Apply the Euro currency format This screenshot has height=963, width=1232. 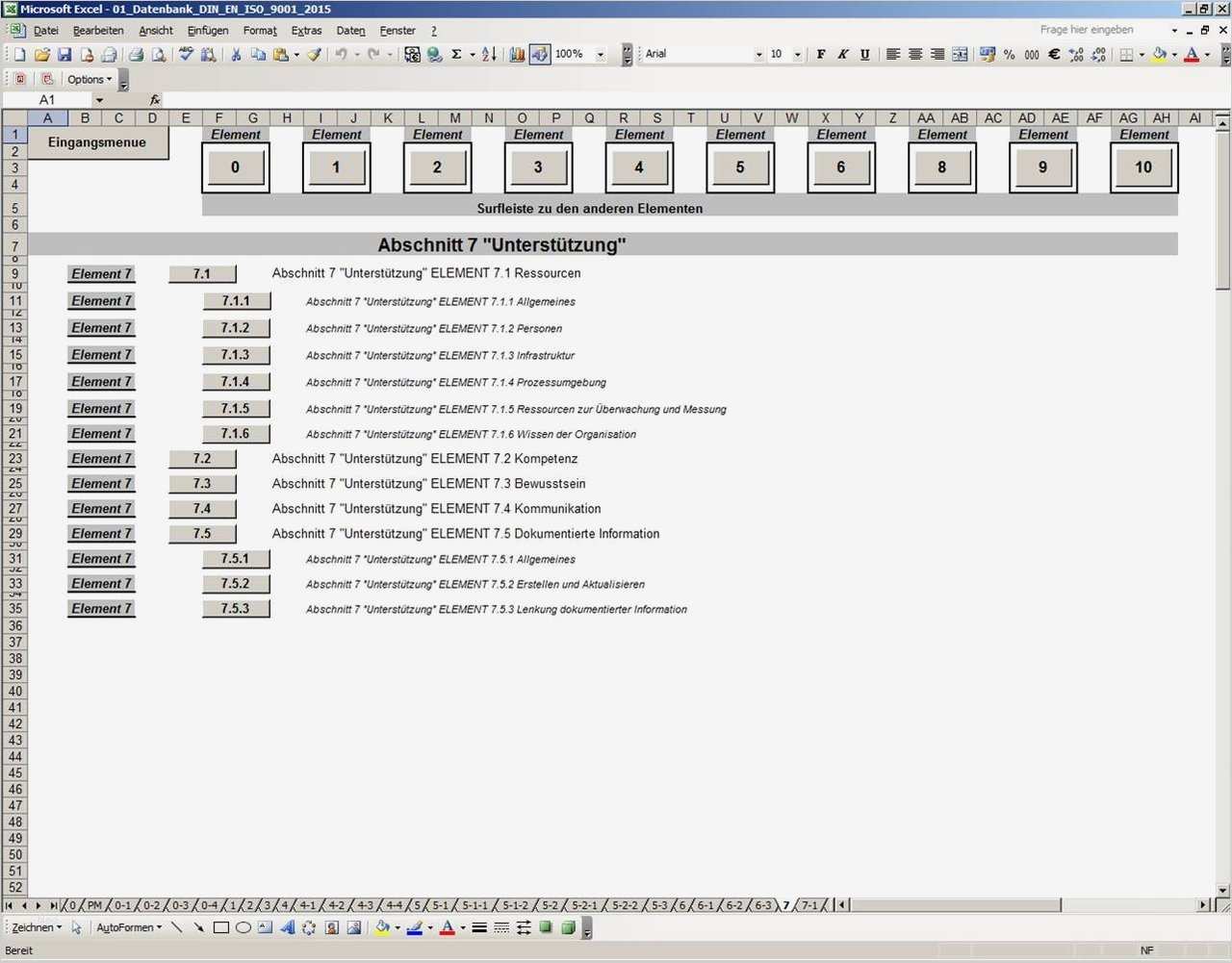tap(1053, 55)
